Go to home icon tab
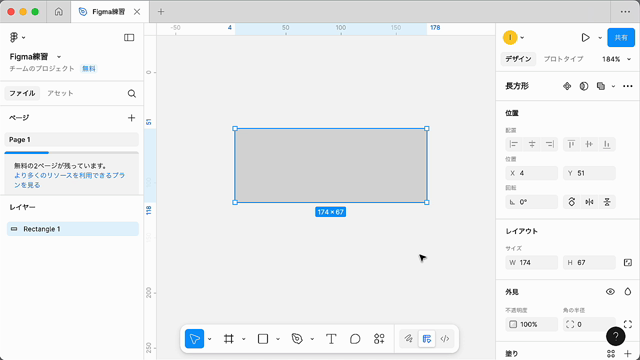 tap(59, 12)
